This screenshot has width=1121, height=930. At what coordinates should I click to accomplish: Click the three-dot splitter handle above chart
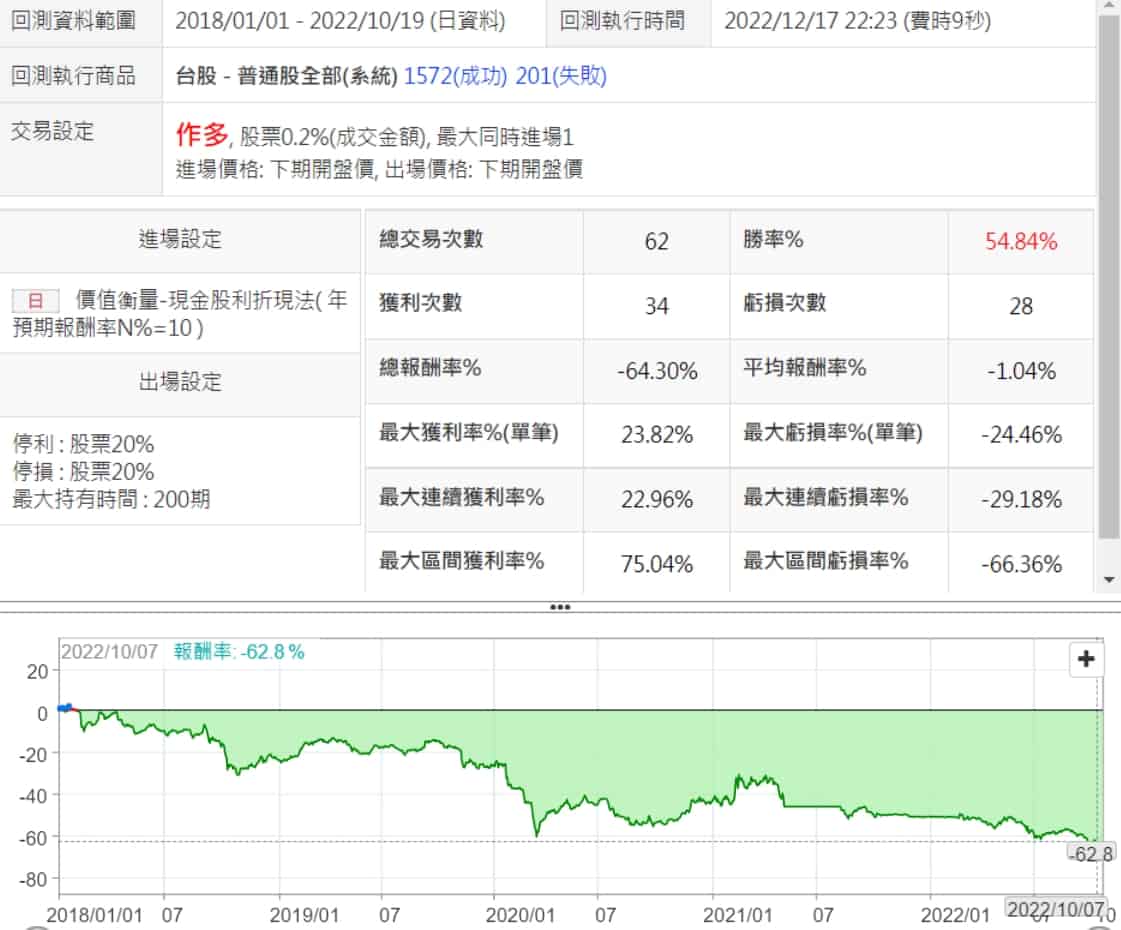click(560, 607)
